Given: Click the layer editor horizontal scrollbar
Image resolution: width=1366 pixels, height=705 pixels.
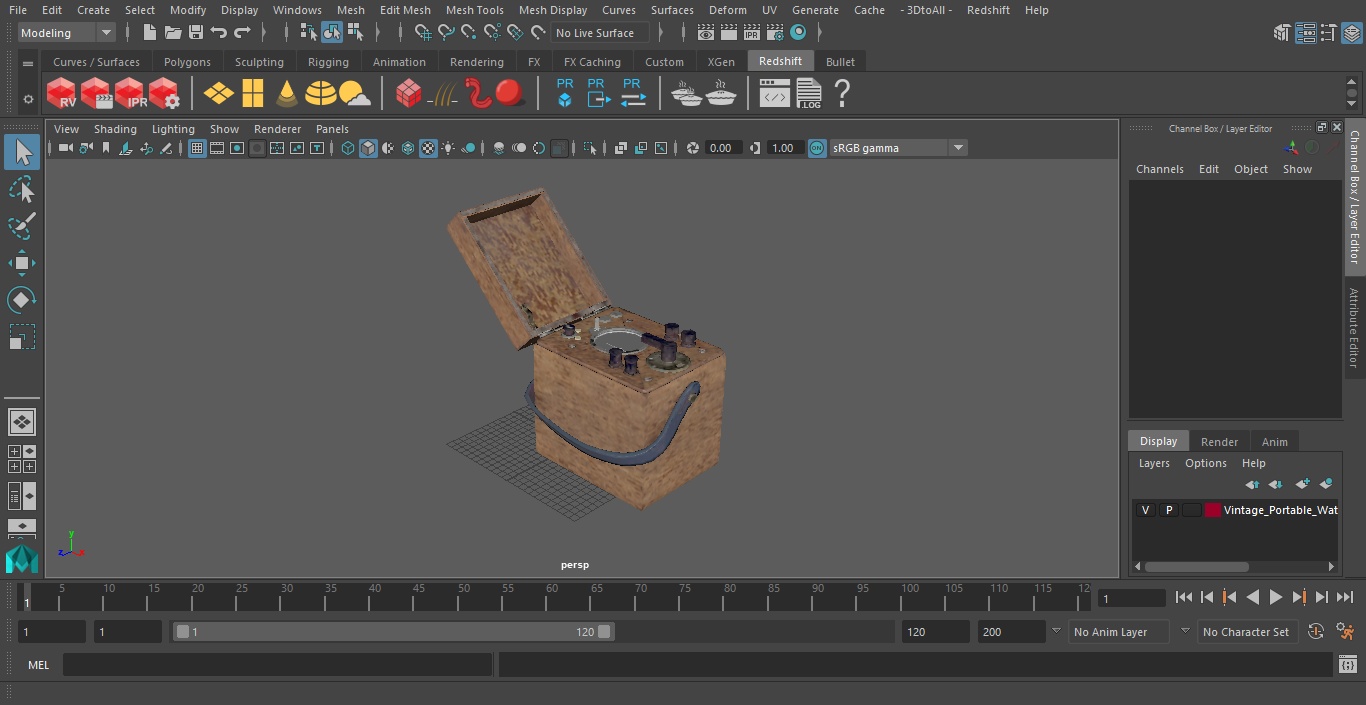Looking at the screenshot, I should click(1196, 566).
